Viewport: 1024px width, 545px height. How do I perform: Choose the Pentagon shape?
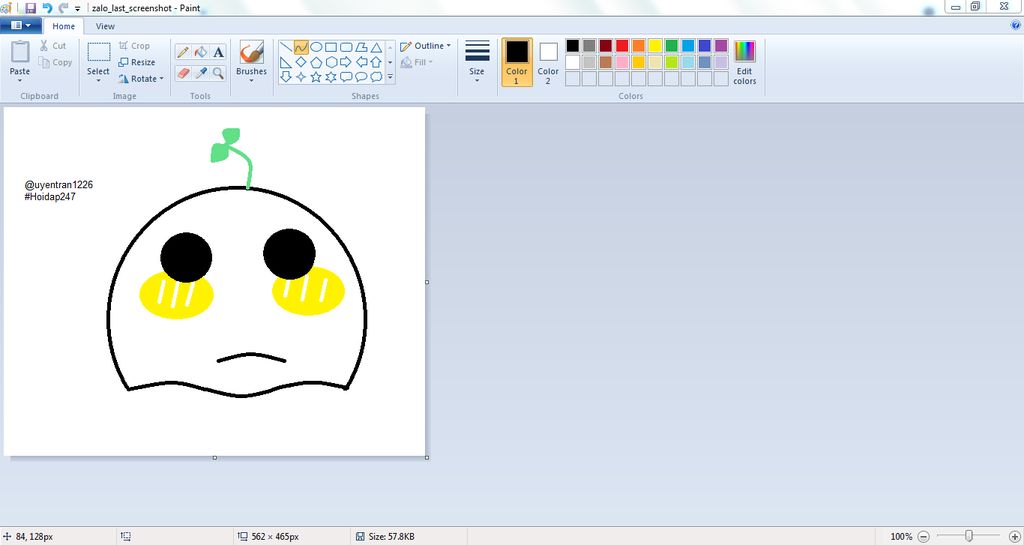316,63
